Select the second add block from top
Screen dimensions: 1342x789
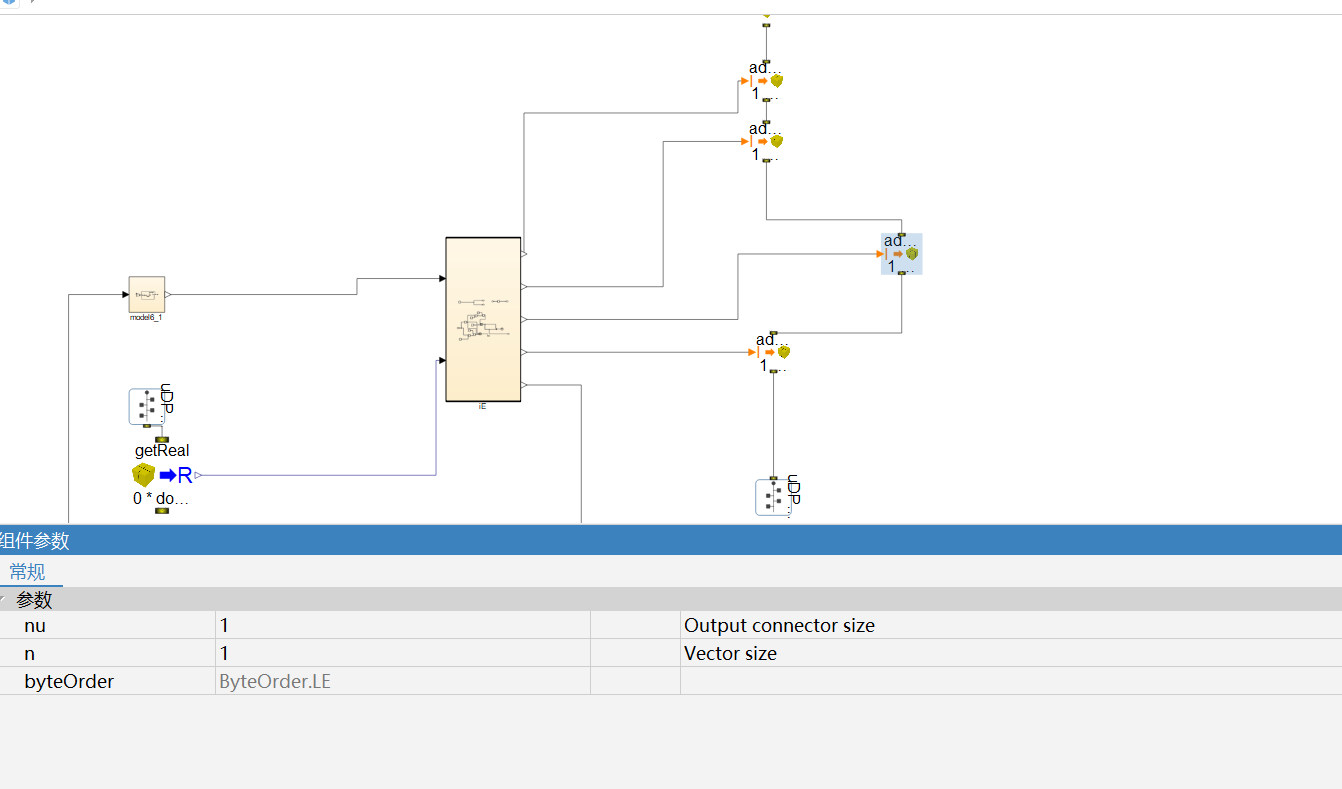pos(766,141)
